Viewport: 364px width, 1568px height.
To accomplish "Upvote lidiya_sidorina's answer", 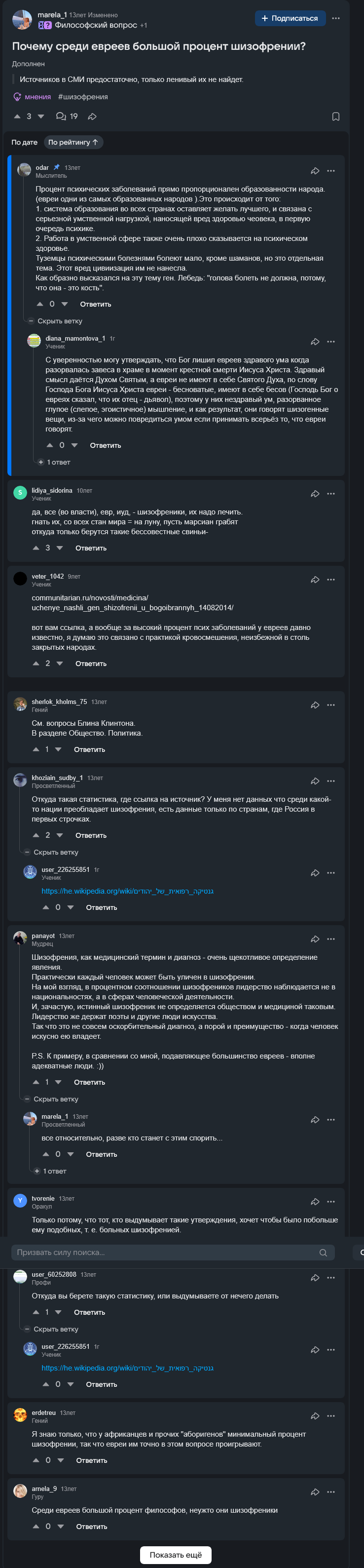I will [x=36, y=548].
